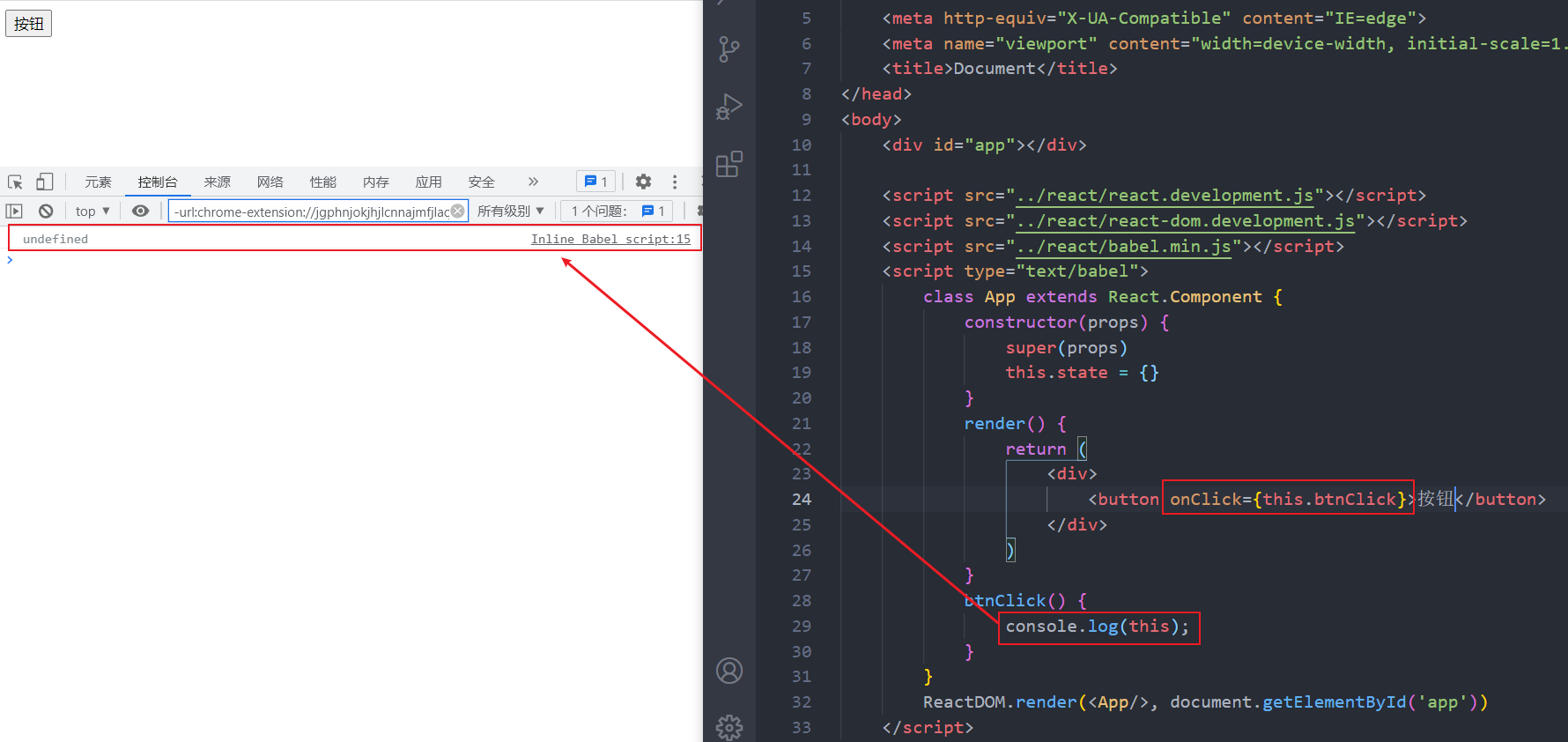Toggle the live expression eye icon
Screen dimensions: 1568x742
tap(140, 211)
